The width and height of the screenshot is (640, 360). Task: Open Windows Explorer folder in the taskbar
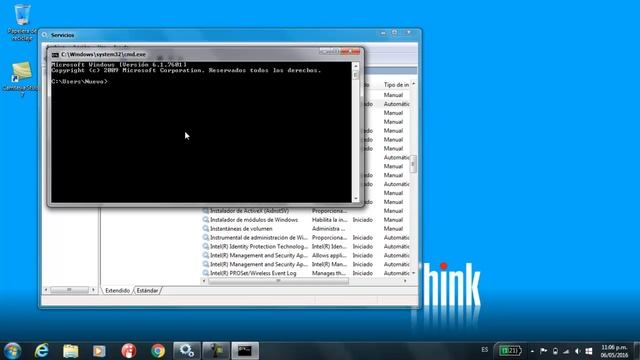click(x=71, y=351)
